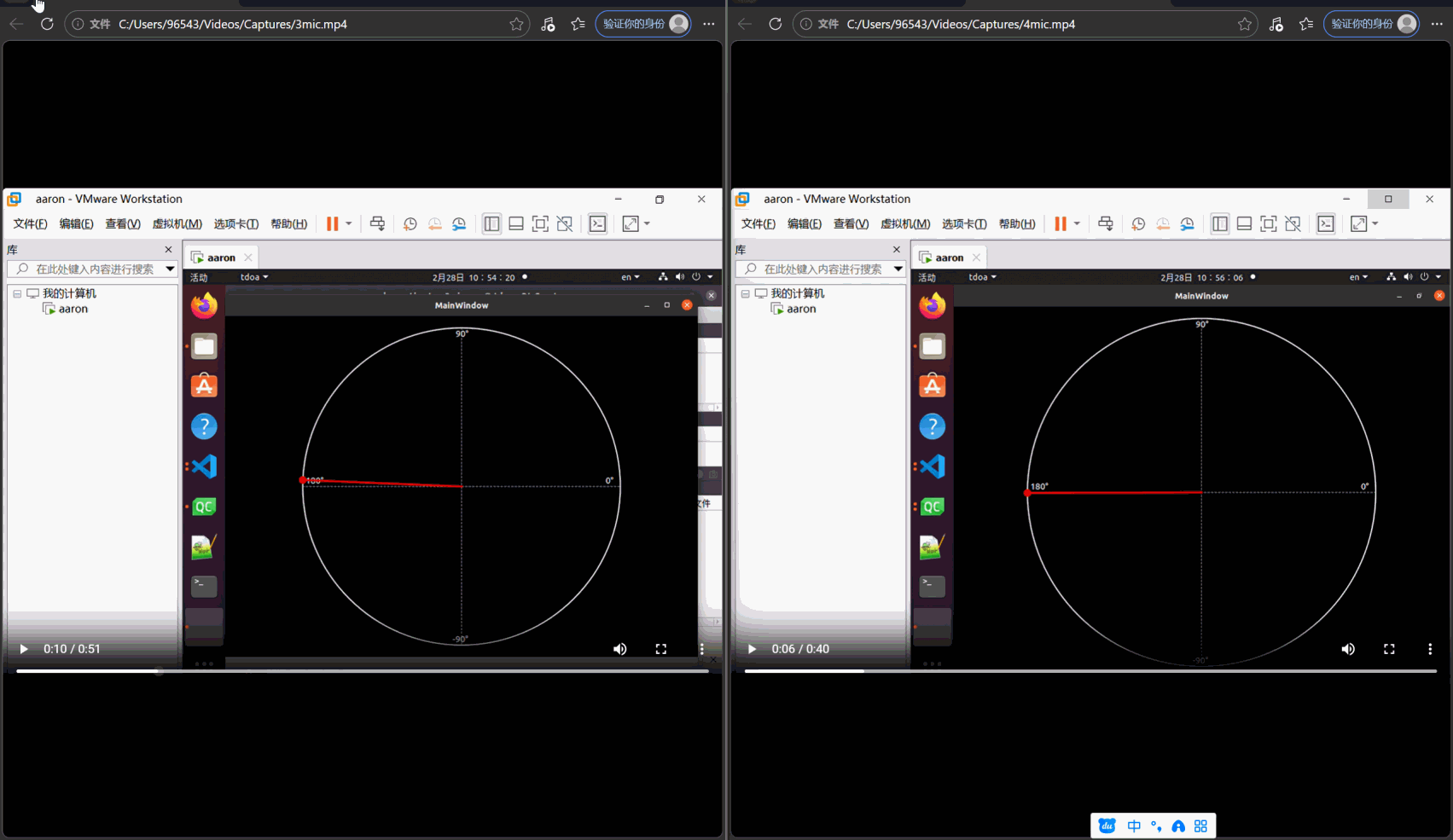Click VMware pause button in left video
Image resolution: width=1453 pixels, height=840 pixels.
pyautogui.click(x=332, y=223)
